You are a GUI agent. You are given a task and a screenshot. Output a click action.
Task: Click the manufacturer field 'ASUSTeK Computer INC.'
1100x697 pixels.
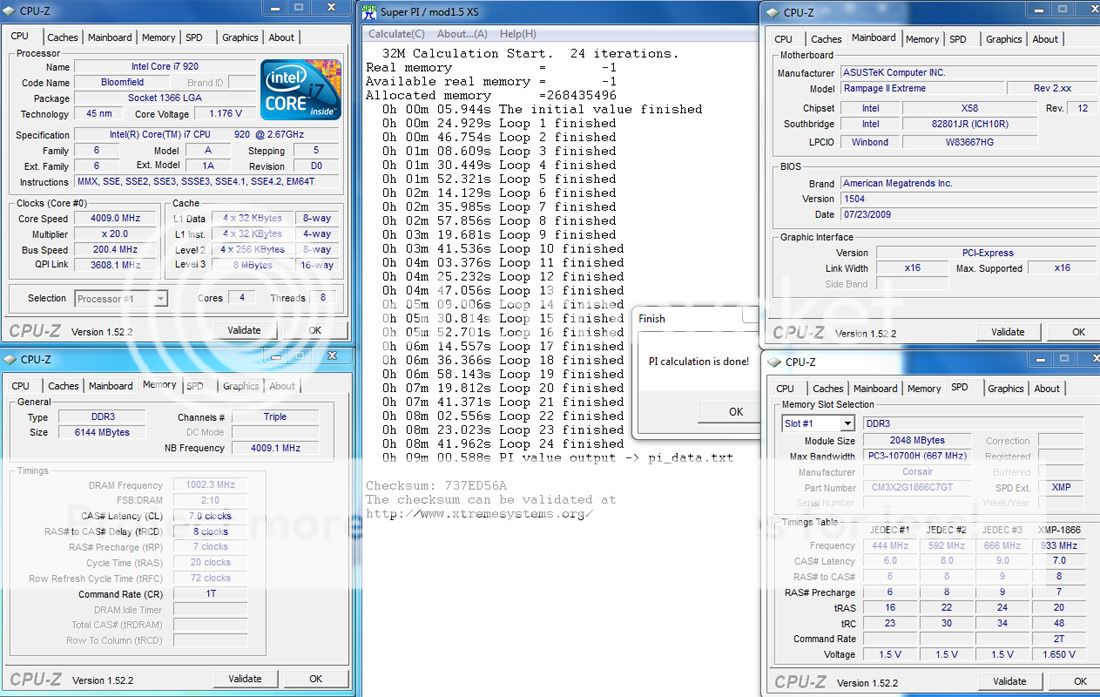(x=968, y=72)
